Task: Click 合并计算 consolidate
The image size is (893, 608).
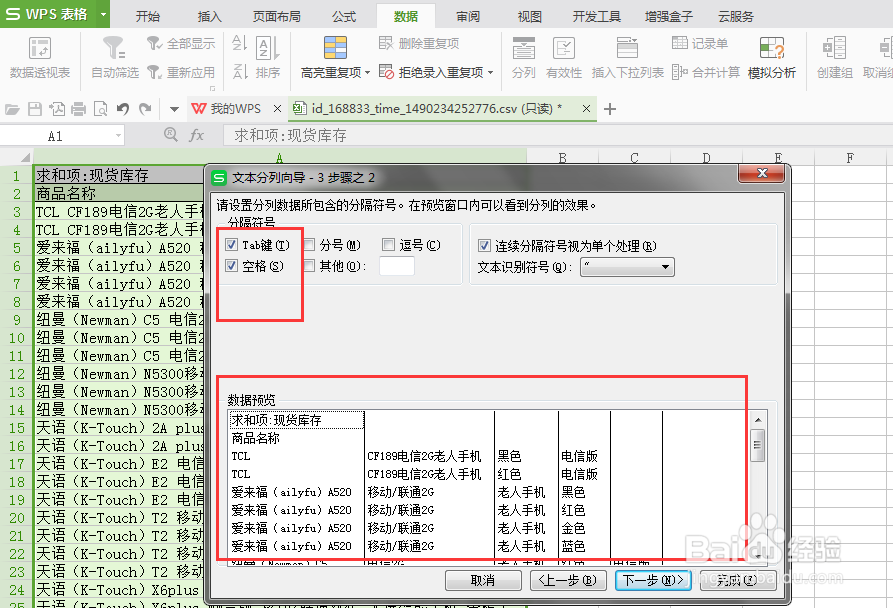Action: pyautogui.click(x=706, y=72)
